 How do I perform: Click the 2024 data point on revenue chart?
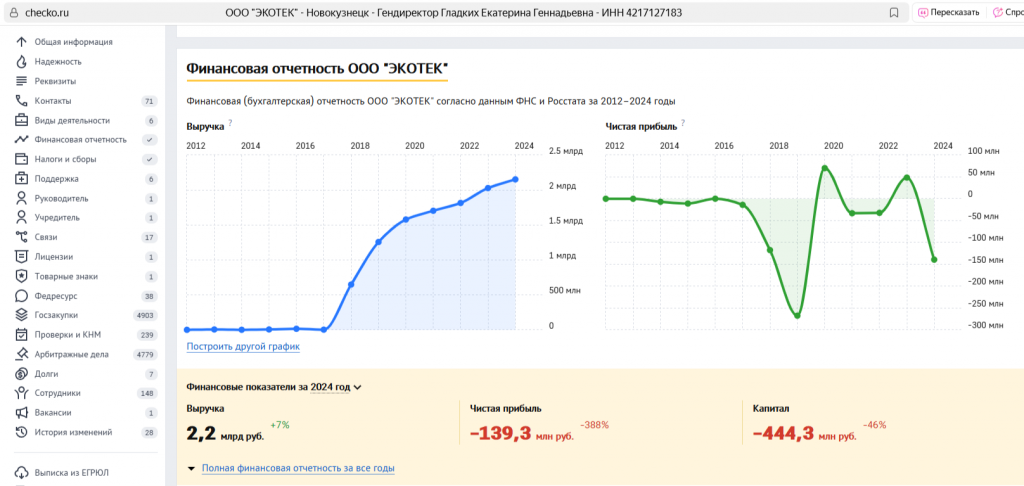click(x=515, y=179)
